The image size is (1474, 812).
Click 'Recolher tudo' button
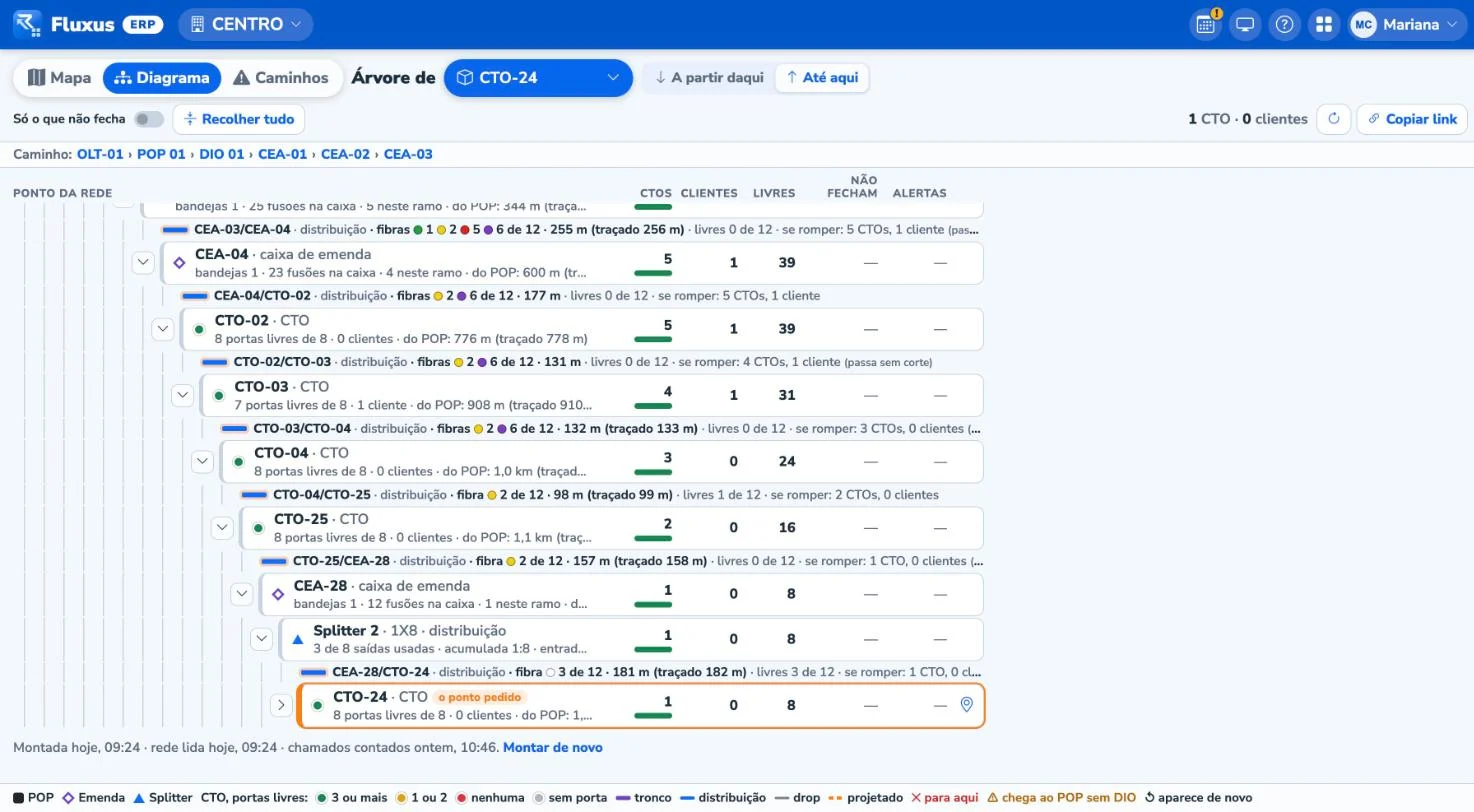pos(239,119)
